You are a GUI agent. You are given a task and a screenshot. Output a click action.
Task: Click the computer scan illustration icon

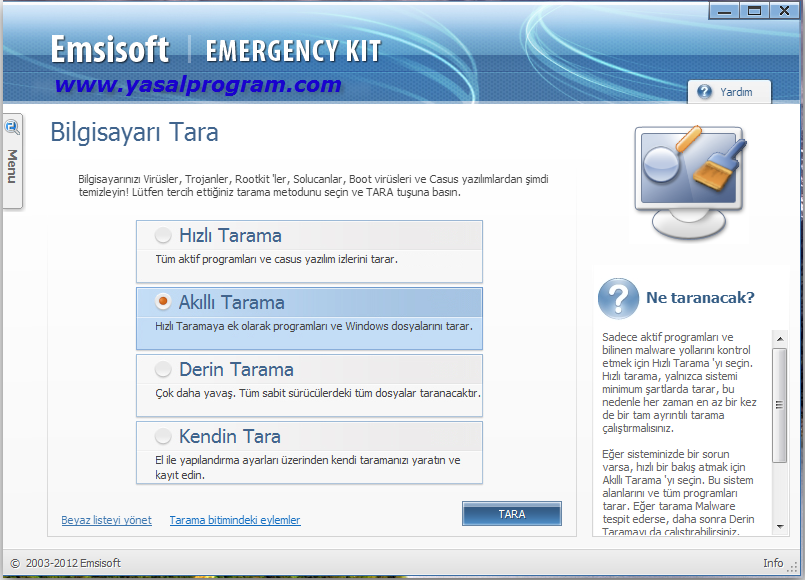(x=691, y=180)
